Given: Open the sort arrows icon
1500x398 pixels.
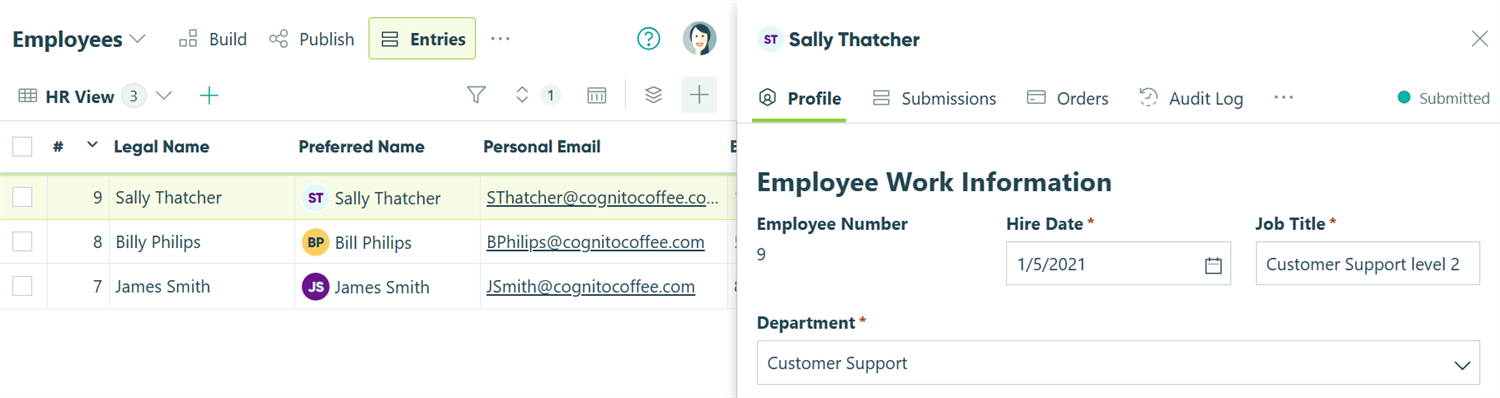Looking at the screenshot, I should click(x=522, y=95).
